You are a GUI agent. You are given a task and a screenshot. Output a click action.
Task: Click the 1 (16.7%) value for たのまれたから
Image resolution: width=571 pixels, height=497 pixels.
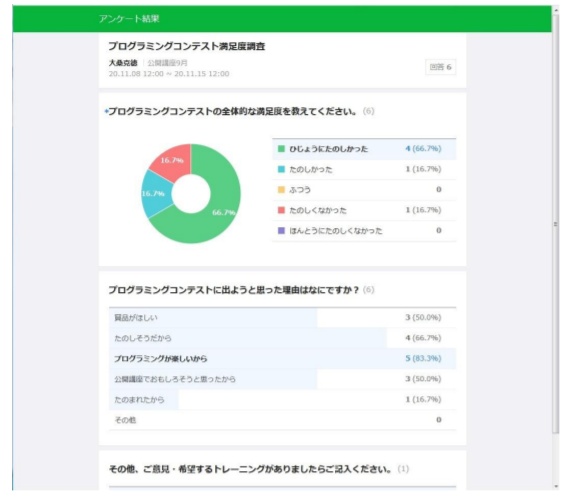(x=423, y=399)
